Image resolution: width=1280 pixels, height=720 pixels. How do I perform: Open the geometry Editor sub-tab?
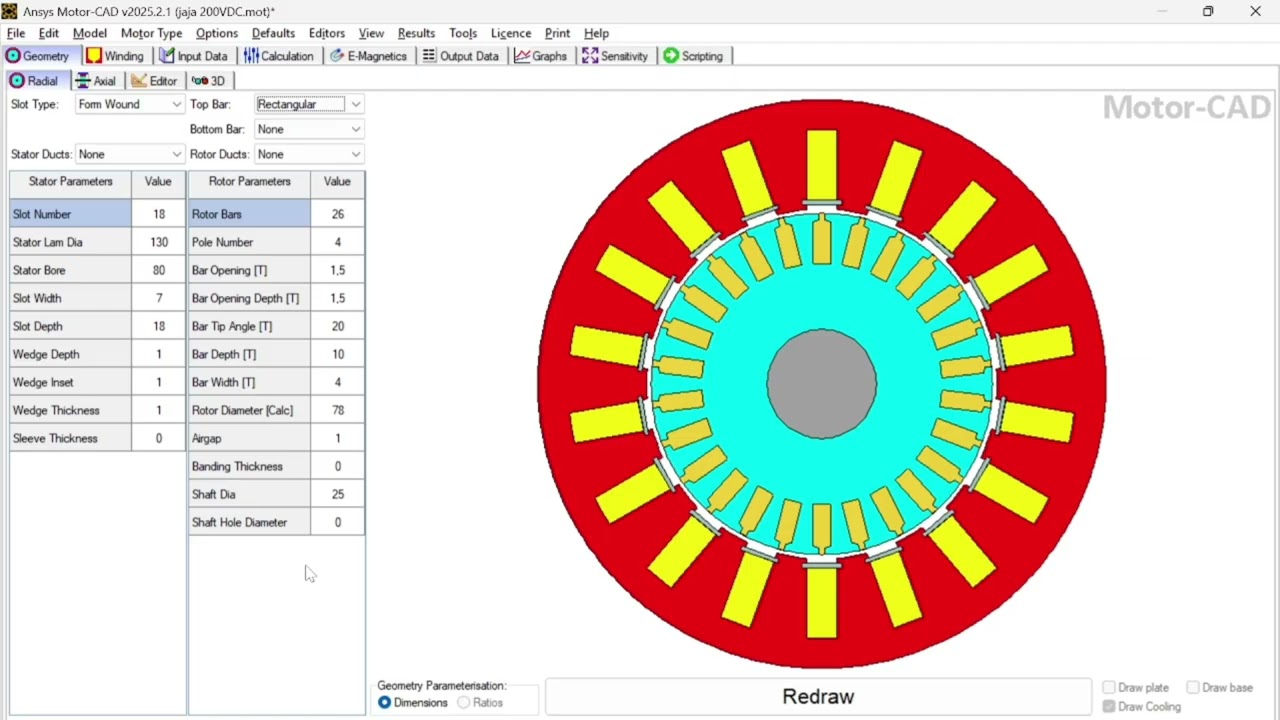(154, 81)
